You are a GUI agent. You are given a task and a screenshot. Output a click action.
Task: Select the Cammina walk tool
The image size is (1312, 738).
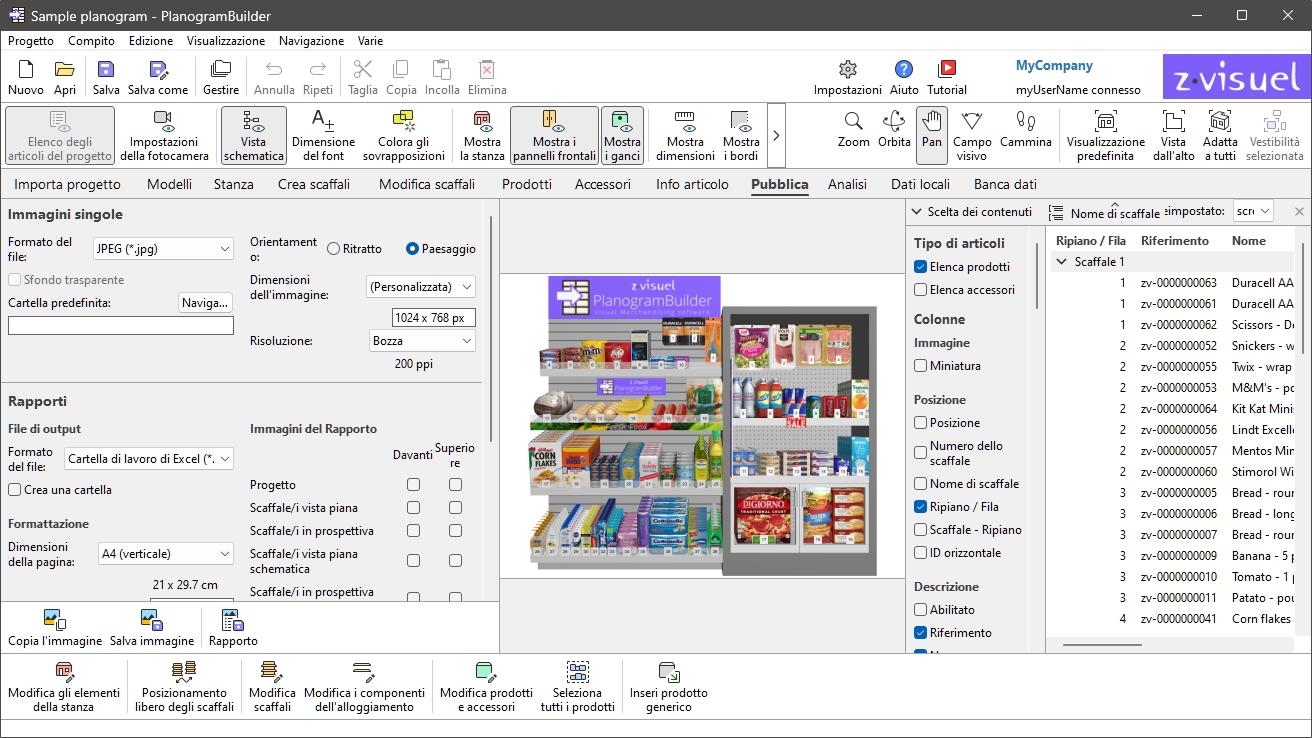[1026, 130]
